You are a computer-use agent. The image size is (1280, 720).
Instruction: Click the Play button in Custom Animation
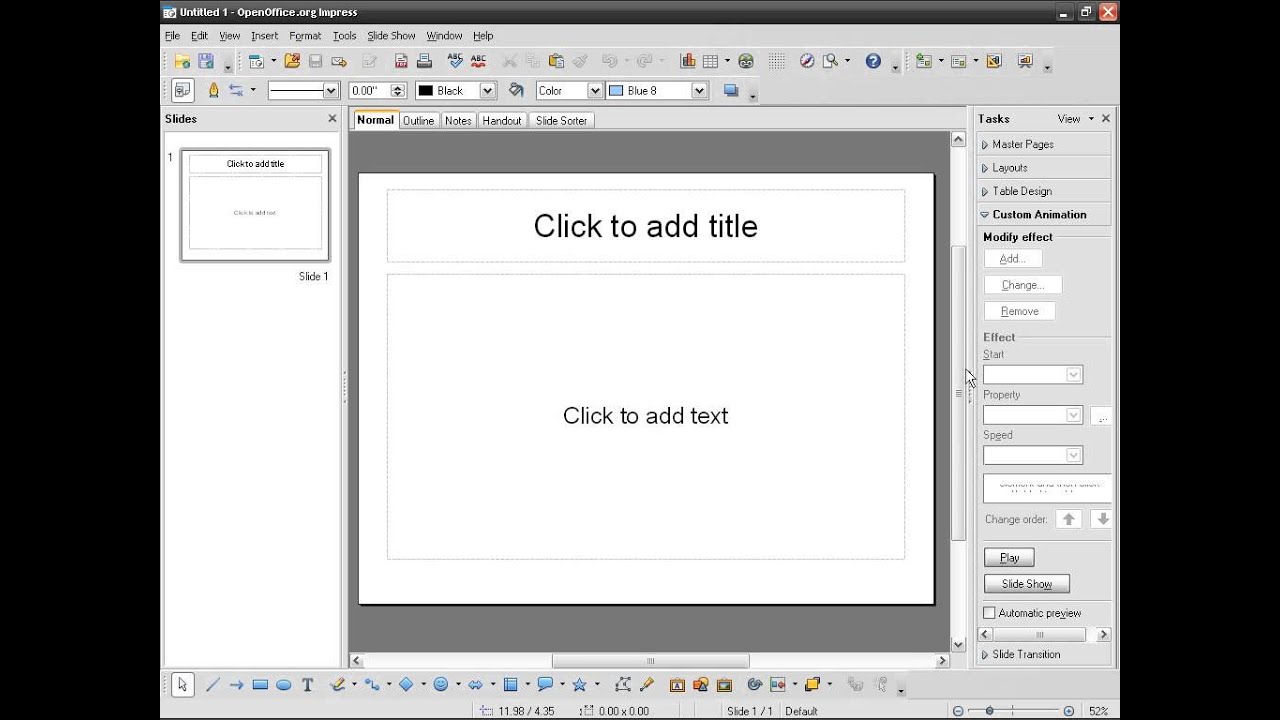(x=1009, y=558)
